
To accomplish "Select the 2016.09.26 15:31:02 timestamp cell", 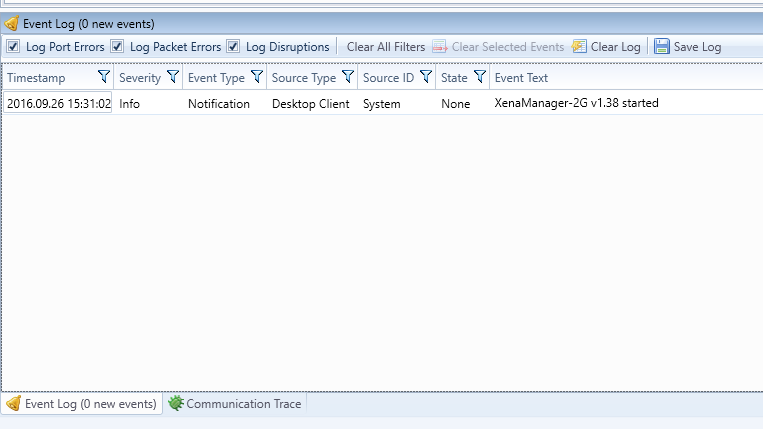I will (58, 103).
